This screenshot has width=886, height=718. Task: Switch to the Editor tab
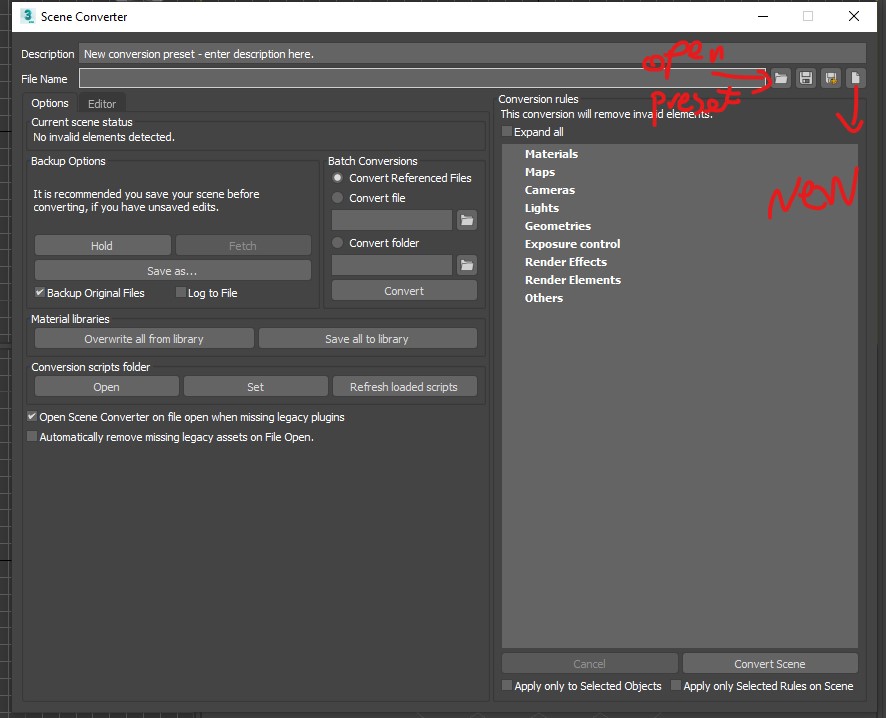(x=102, y=104)
